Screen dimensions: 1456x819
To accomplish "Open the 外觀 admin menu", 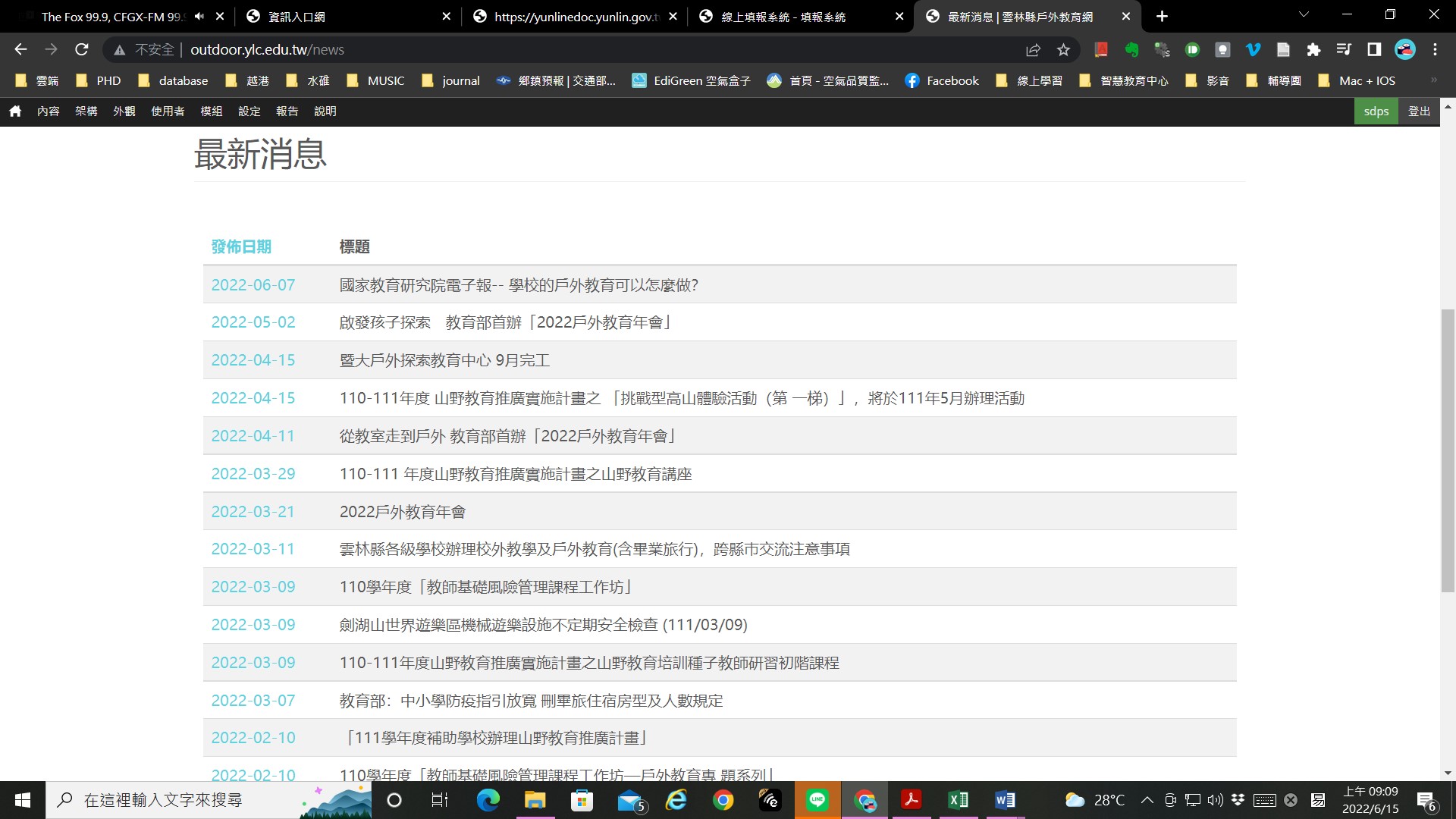I will click(124, 111).
